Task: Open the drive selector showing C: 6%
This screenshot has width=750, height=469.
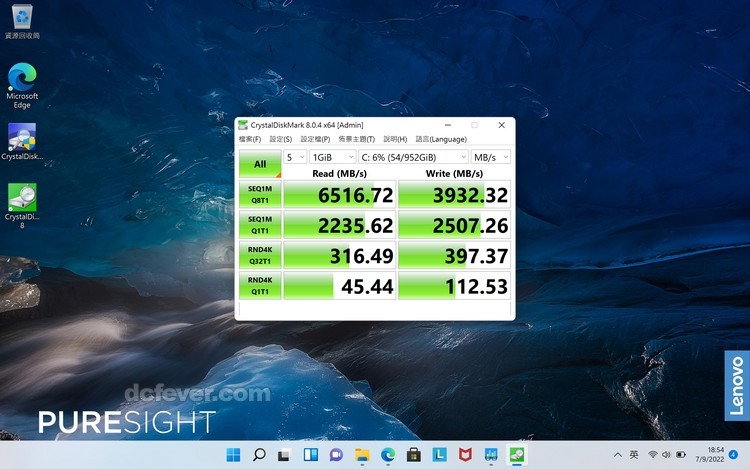Action: (x=413, y=157)
